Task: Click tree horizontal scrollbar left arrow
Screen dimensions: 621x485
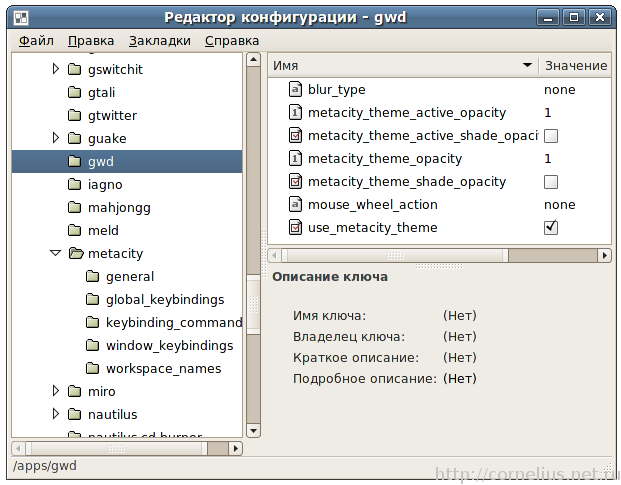Action: pyautogui.click(x=18, y=449)
